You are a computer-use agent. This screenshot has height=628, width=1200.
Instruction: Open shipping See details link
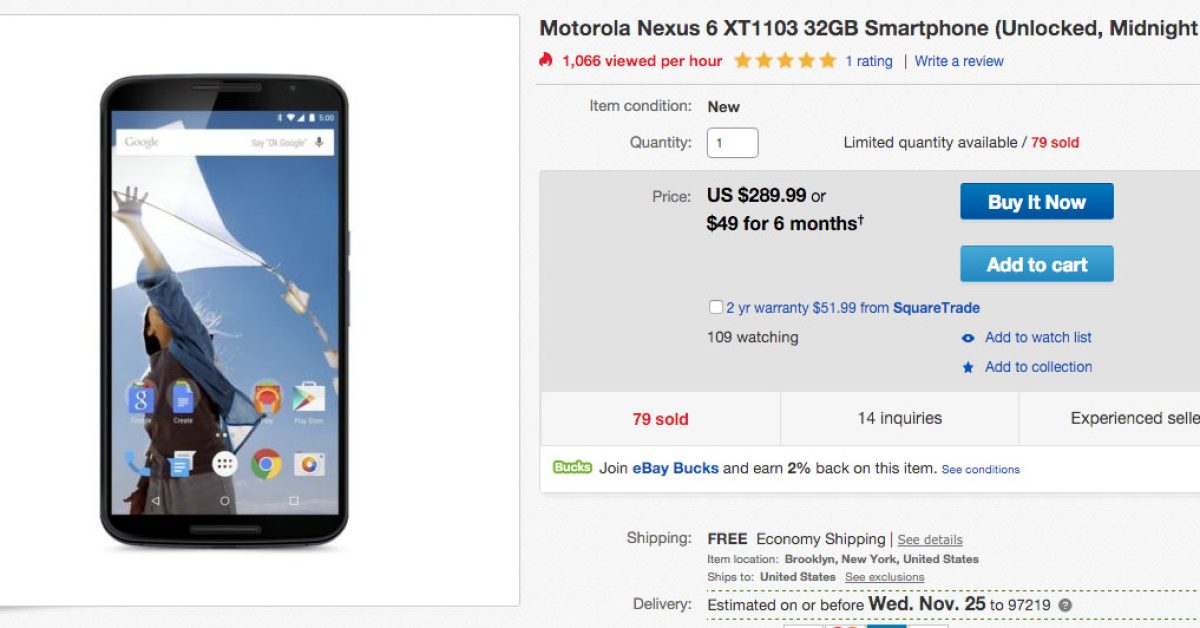click(930, 540)
